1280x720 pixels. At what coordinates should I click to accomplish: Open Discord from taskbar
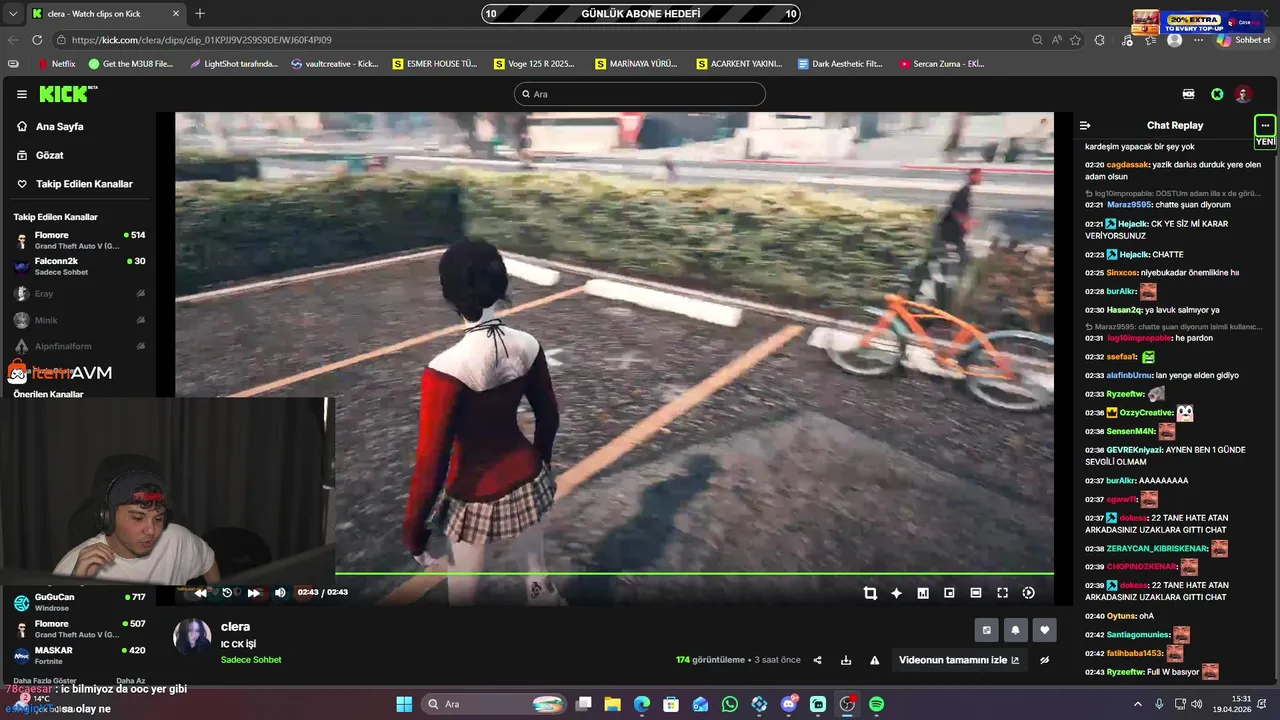[789, 704]
